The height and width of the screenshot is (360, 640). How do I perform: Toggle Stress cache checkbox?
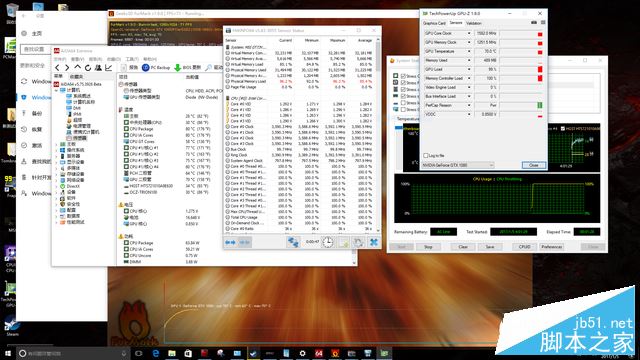(x=403, y=89)
